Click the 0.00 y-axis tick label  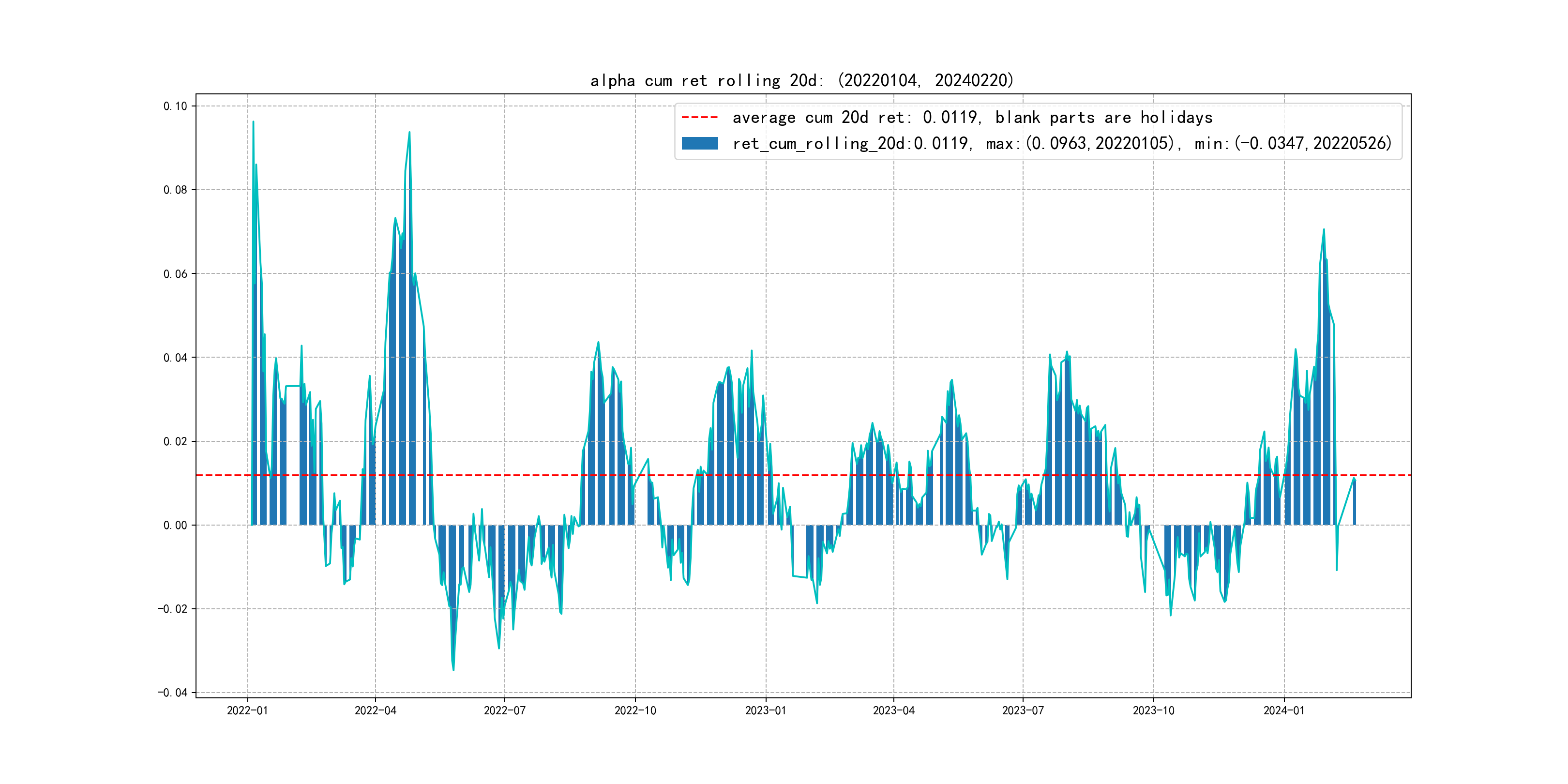tap(175, 525)
